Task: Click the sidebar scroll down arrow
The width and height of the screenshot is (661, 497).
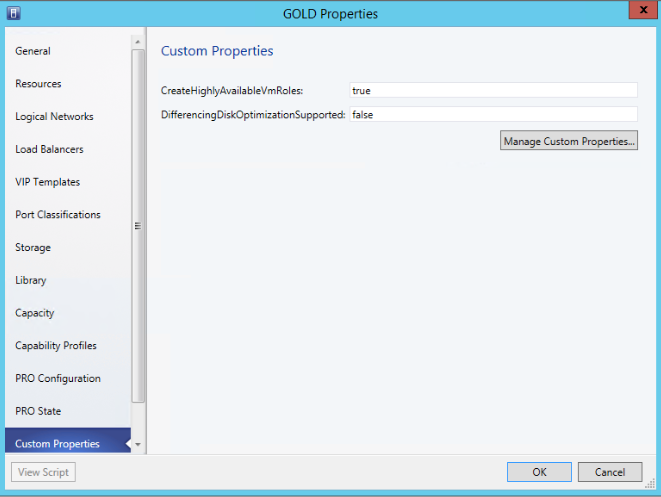Action: 138,444
